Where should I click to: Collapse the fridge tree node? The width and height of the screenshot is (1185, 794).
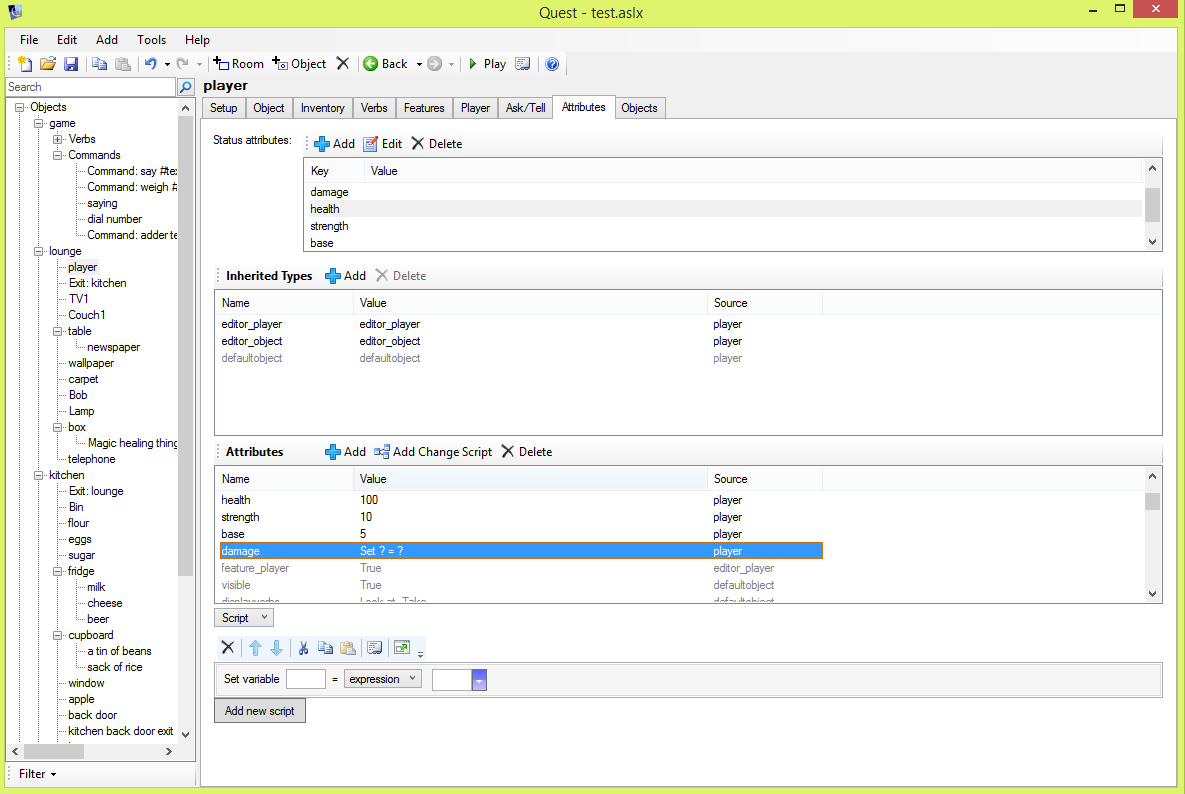(x=57, y=572)
